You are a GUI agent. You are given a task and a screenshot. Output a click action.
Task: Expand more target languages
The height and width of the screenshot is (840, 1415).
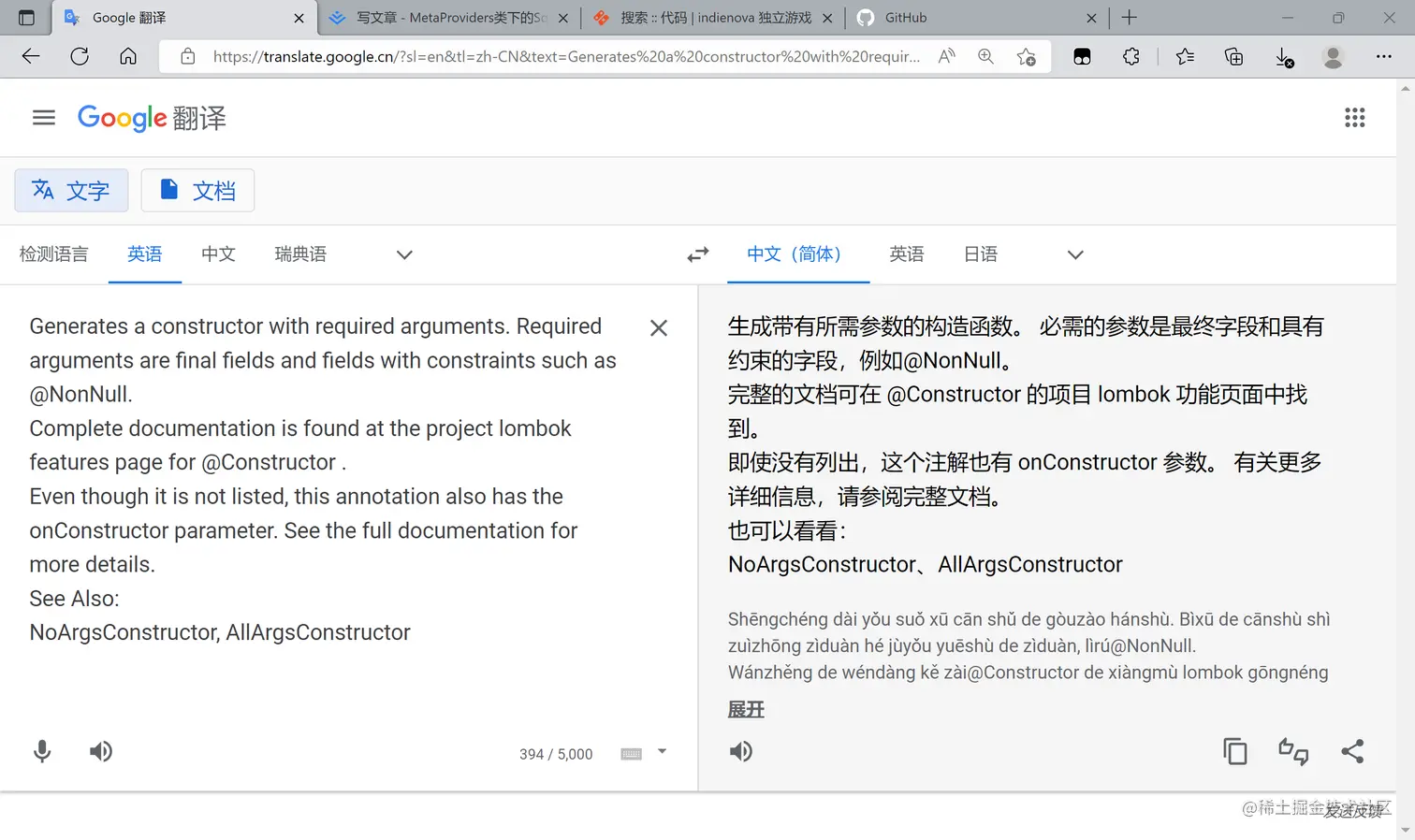(1075, 254)
